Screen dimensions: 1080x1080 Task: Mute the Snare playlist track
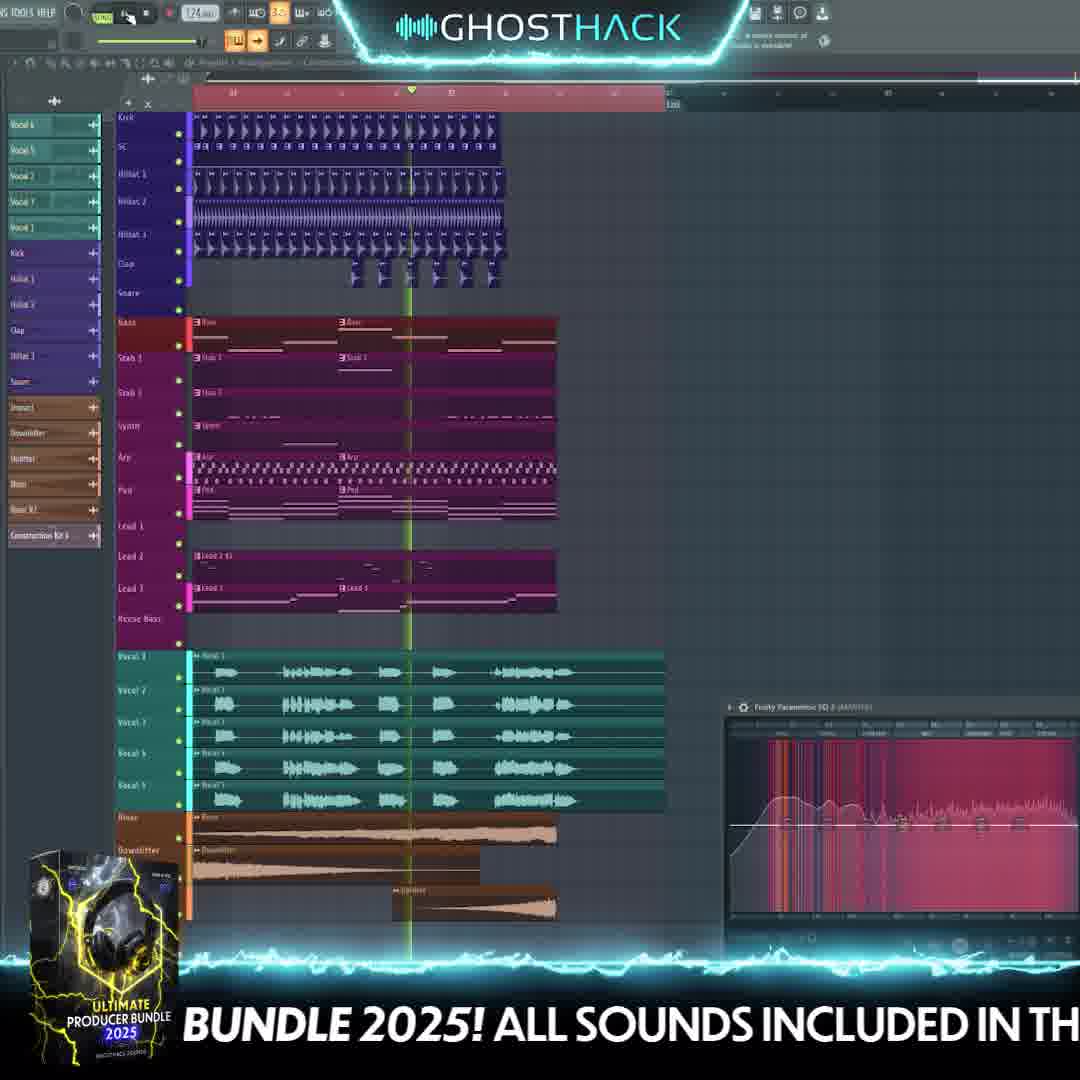179,310
